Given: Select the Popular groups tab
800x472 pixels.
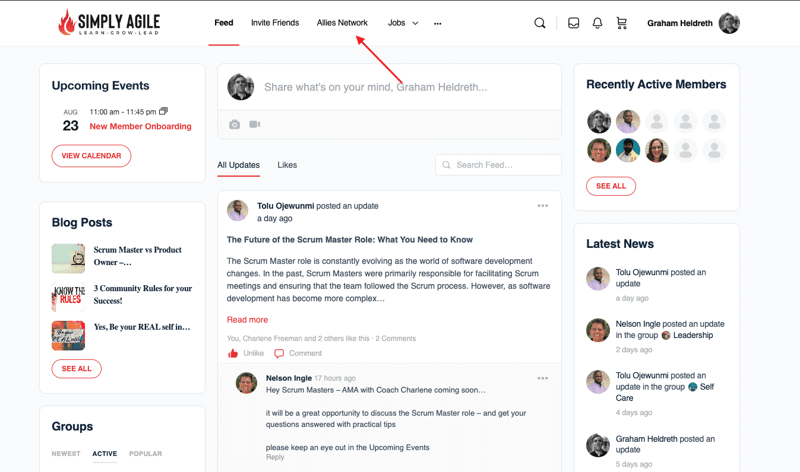Looking at the screenshot, I should click(145, 454).
